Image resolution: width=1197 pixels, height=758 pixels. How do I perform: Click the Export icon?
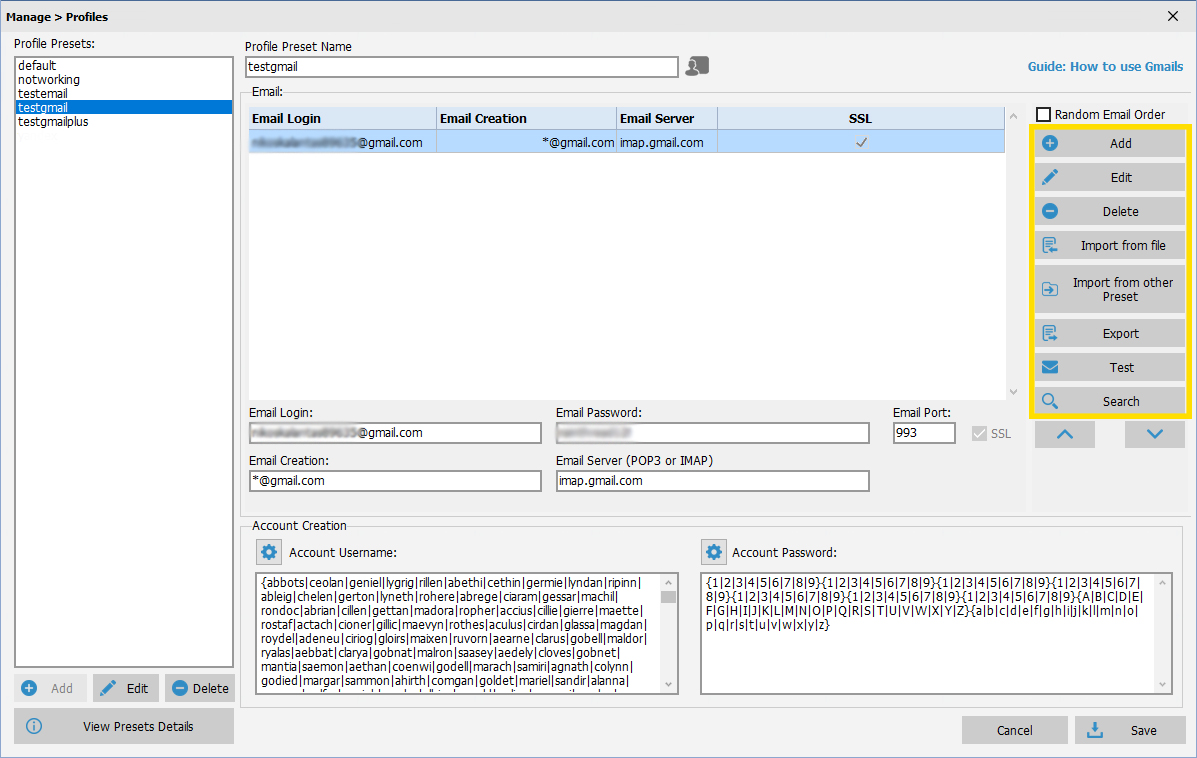(x=1050, y=334)
